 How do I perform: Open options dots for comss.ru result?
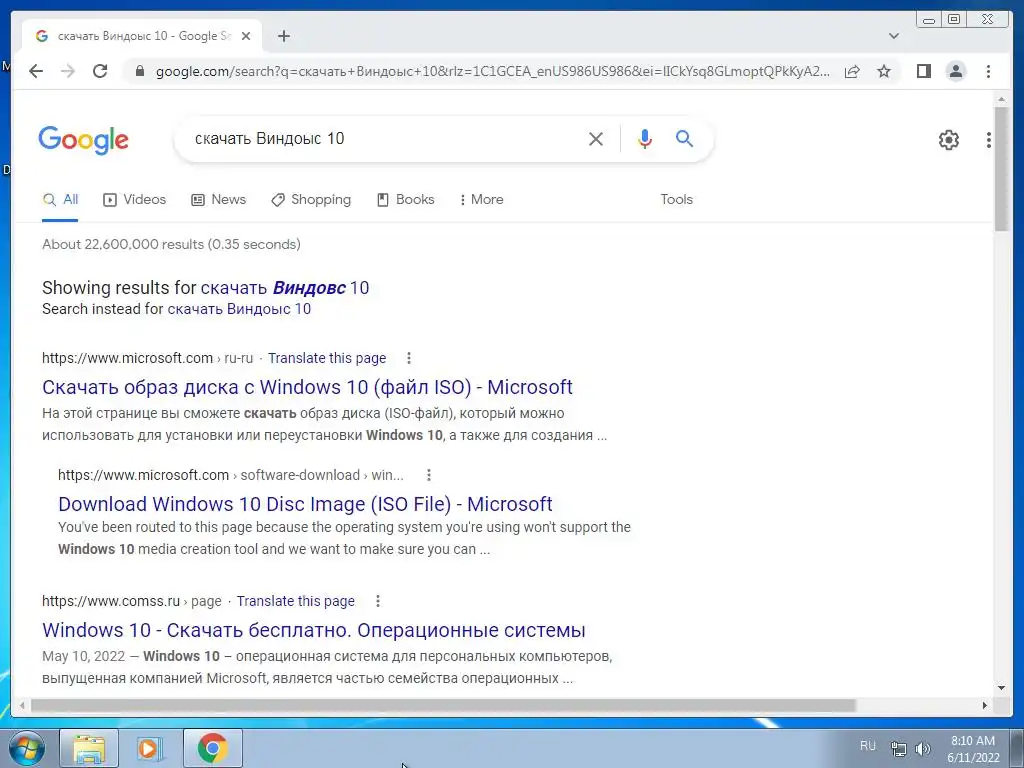[x=377, y=601]
